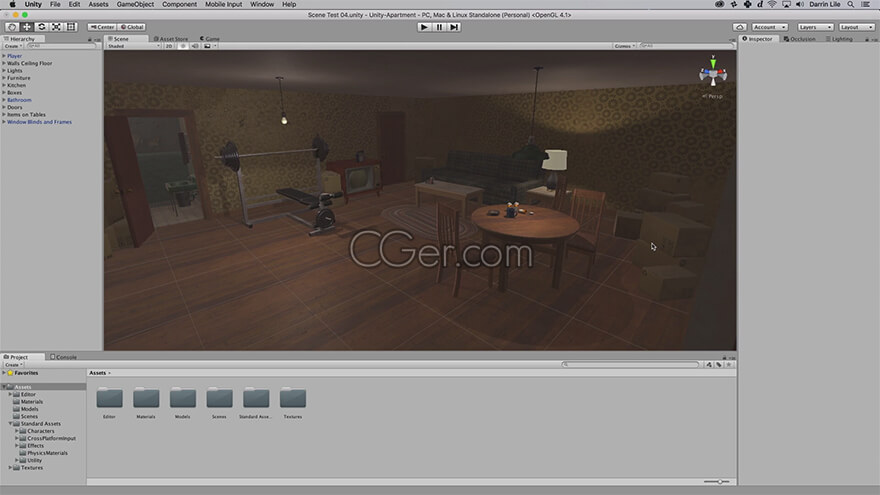The image size is (880, 495).
Task: Switch to the Occlusion tab
Action: [x=800, y=39]
